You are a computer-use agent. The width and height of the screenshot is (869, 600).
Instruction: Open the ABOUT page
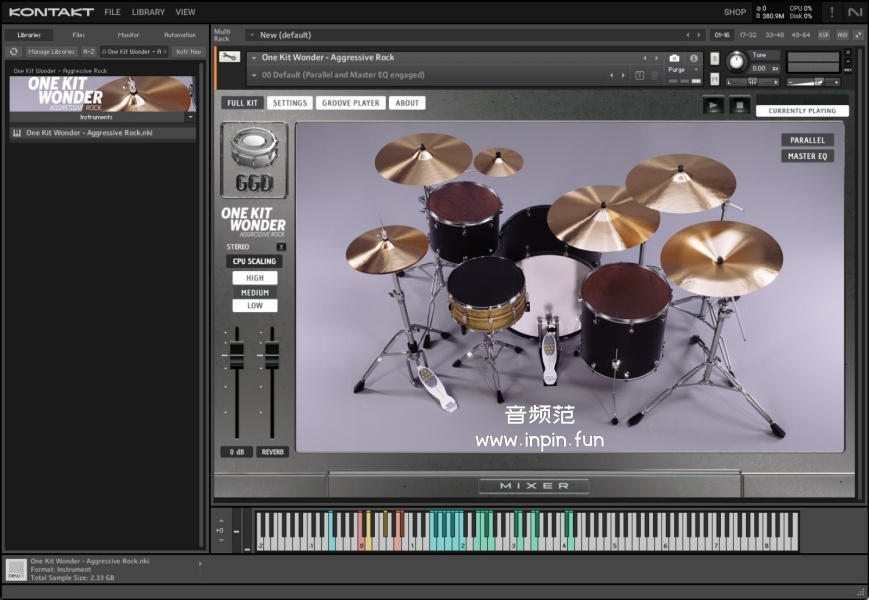[x=407, y=103]
